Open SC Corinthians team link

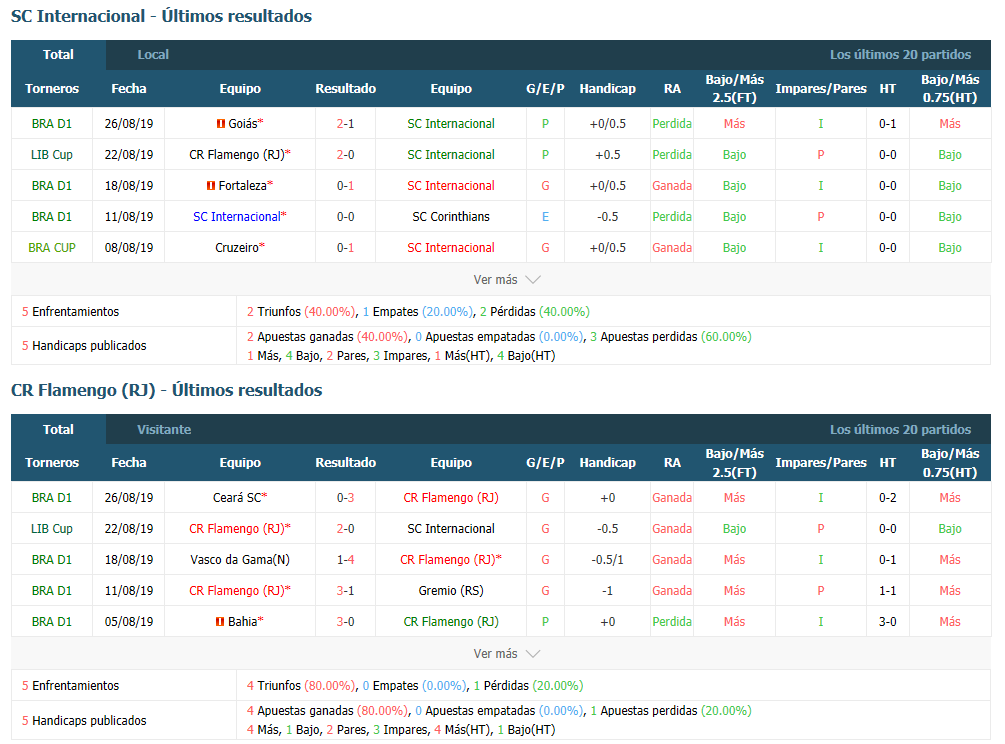451,217
